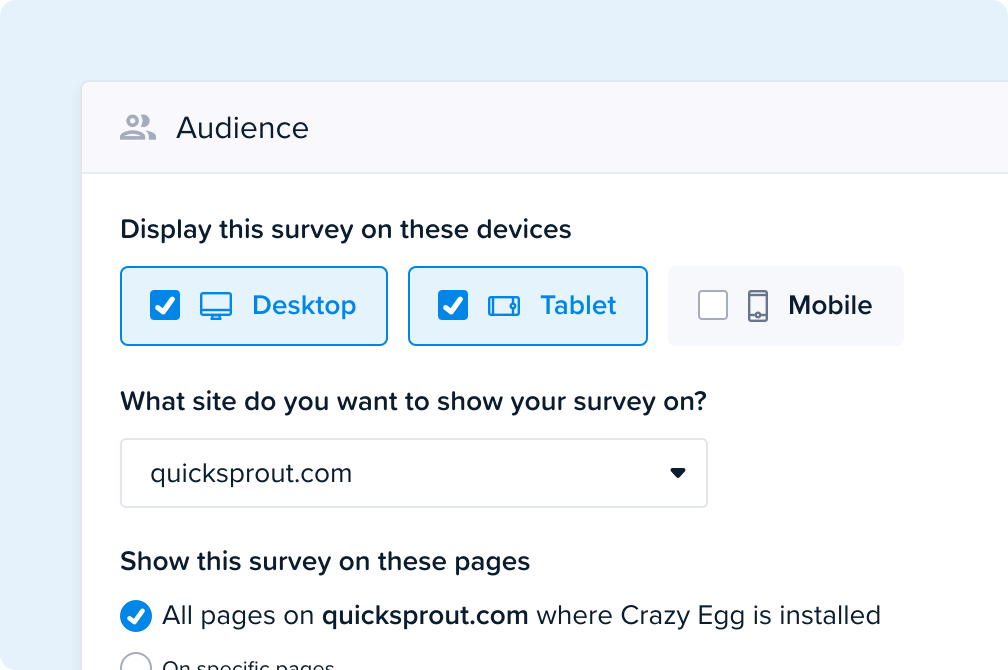Click the Mobile label text
1008x670 pixels.
click(x=831, y=305)
